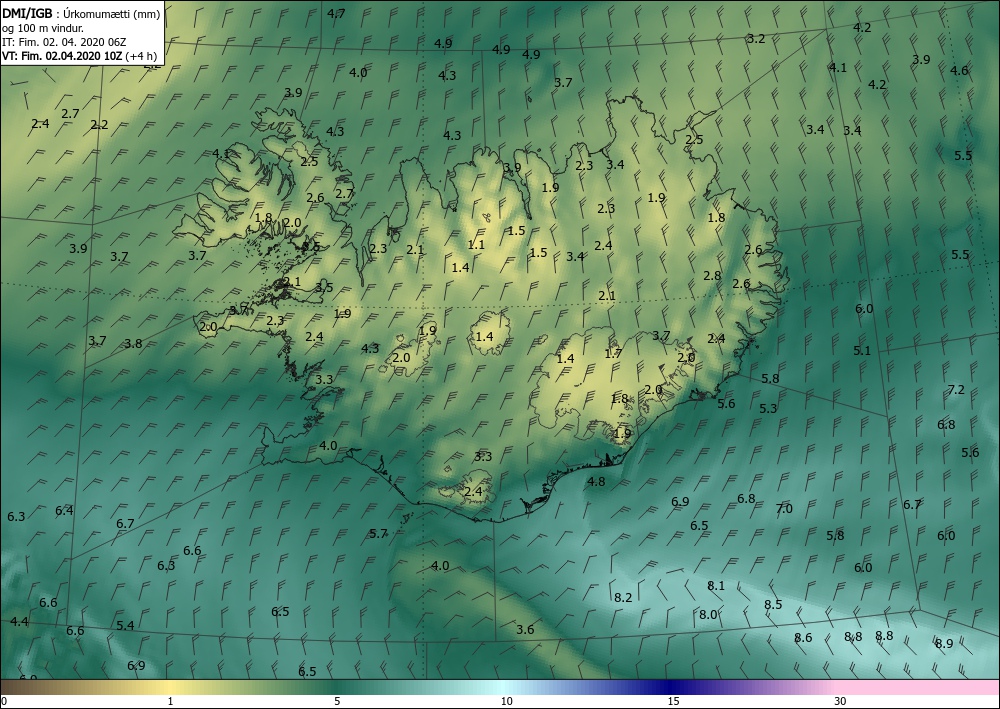Click the value 8.6 on the map

coord(804,638)
